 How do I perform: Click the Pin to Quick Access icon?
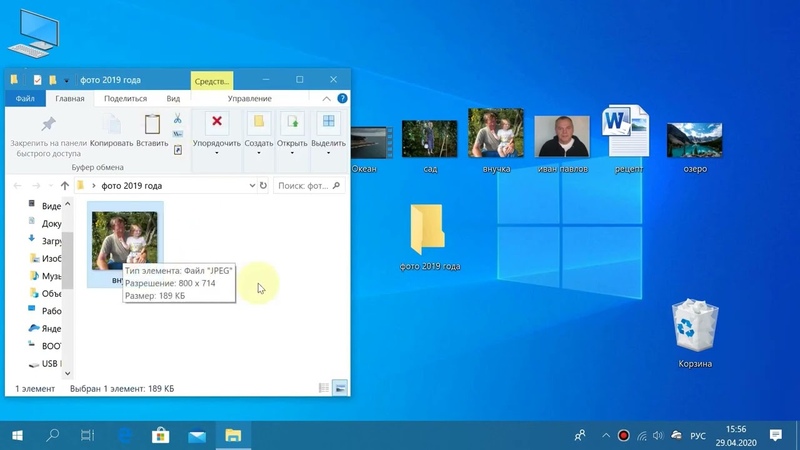pos(47,125)
